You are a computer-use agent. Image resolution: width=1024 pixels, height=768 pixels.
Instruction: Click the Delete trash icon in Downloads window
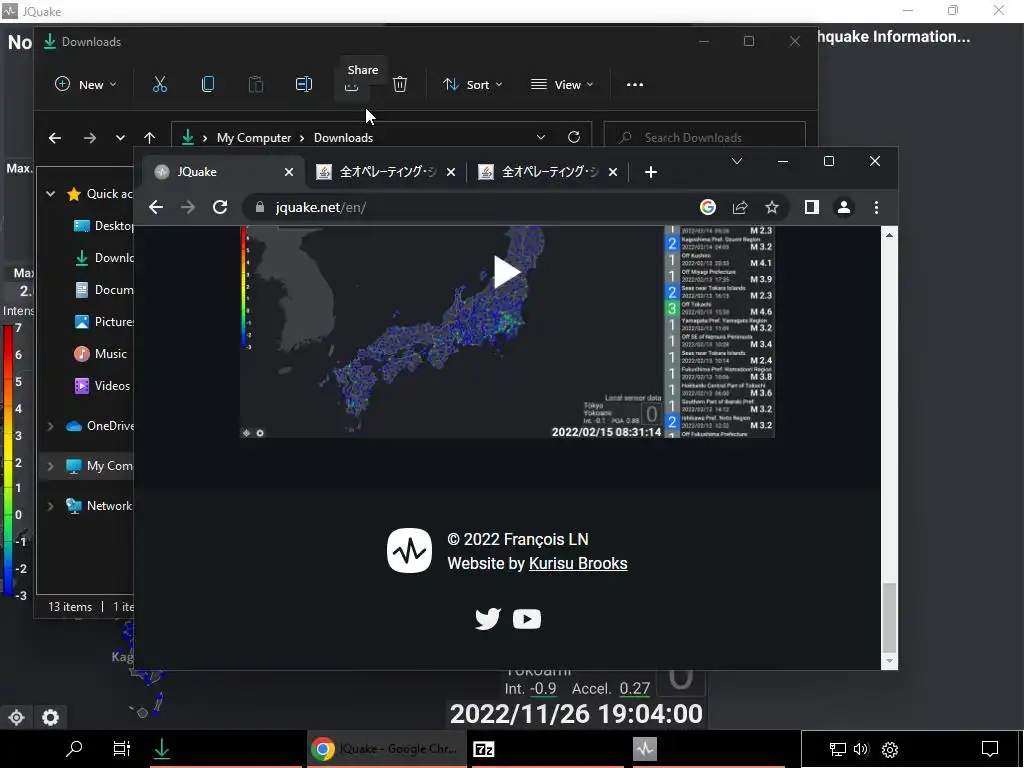(x=400, y=84)
